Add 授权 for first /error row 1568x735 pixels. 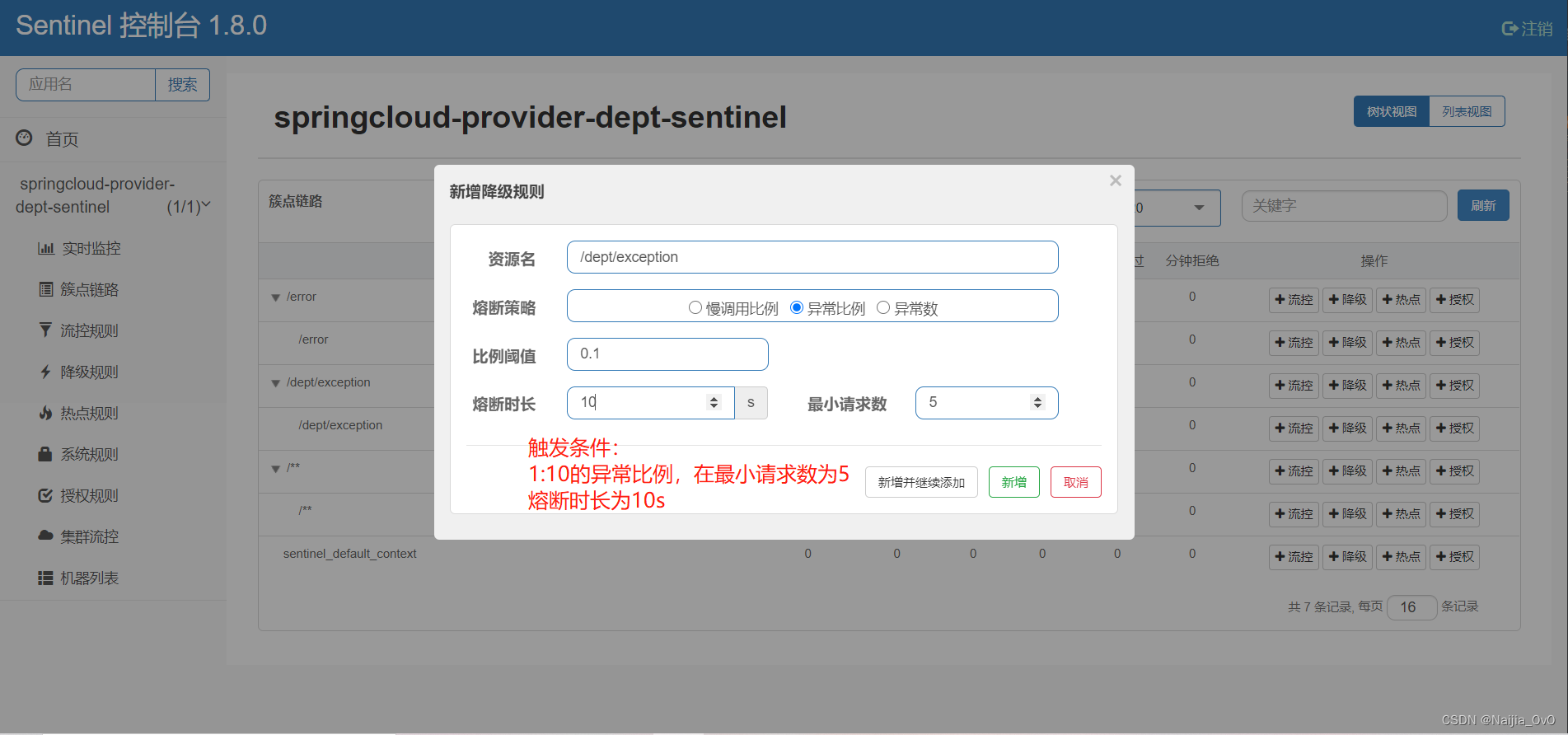1454,300
